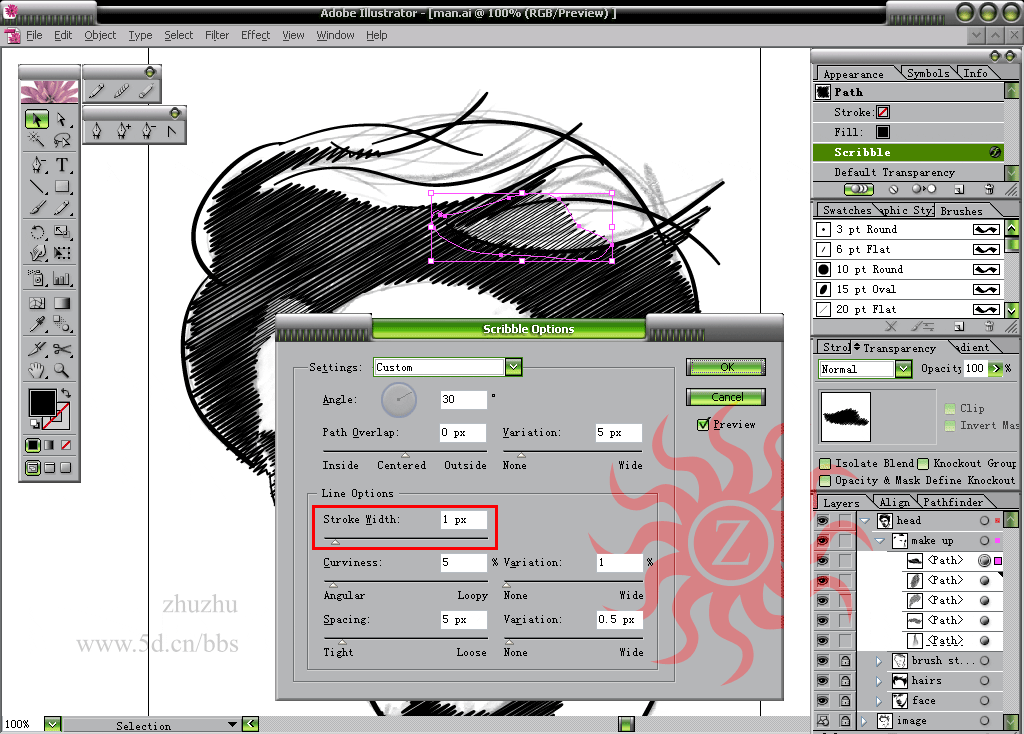
Task: Open the Settings dropdown showing Custom
Action: coord(513,367)
